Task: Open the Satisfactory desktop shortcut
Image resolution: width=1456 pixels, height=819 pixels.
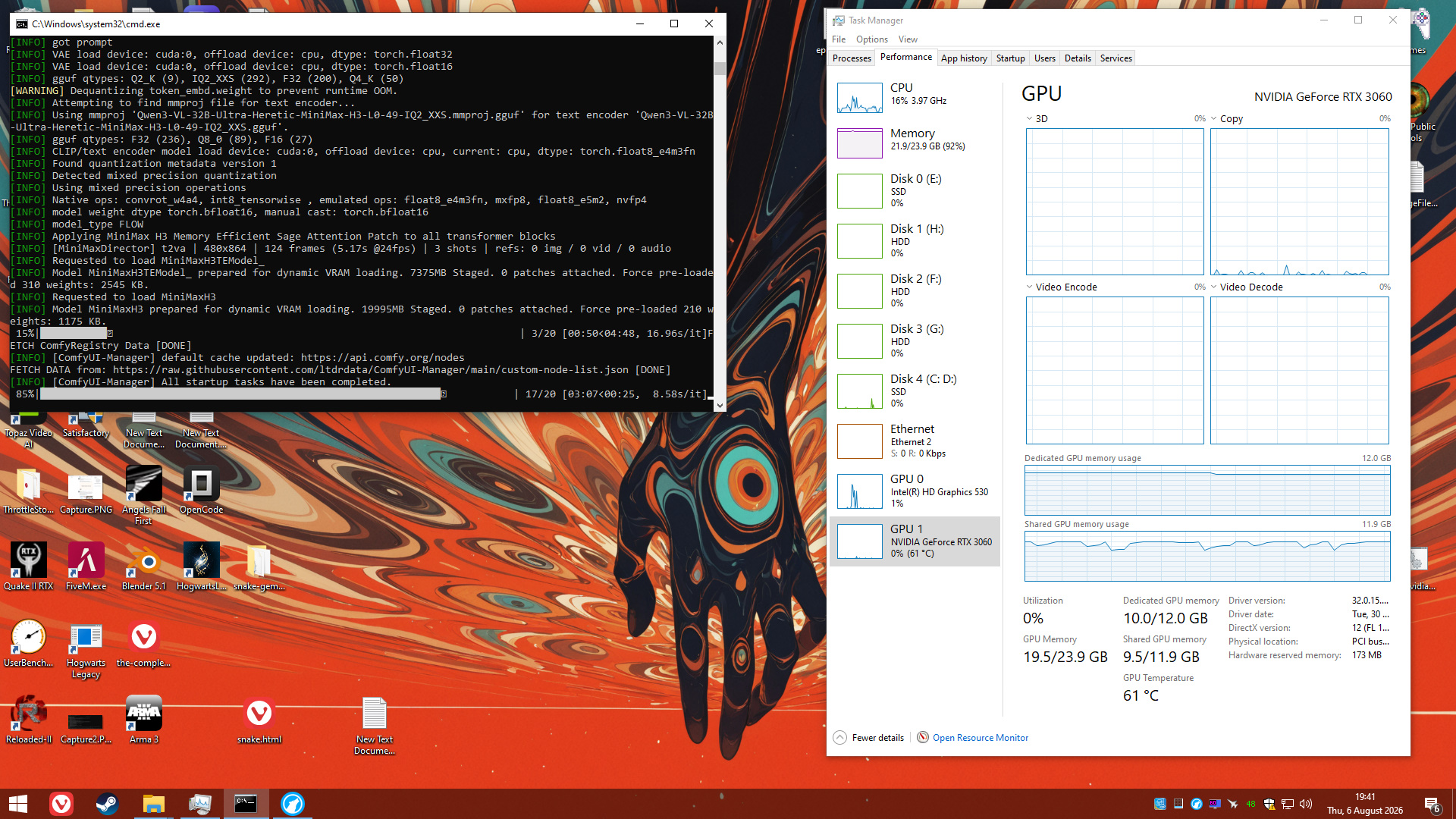Action: click(86, 426)
